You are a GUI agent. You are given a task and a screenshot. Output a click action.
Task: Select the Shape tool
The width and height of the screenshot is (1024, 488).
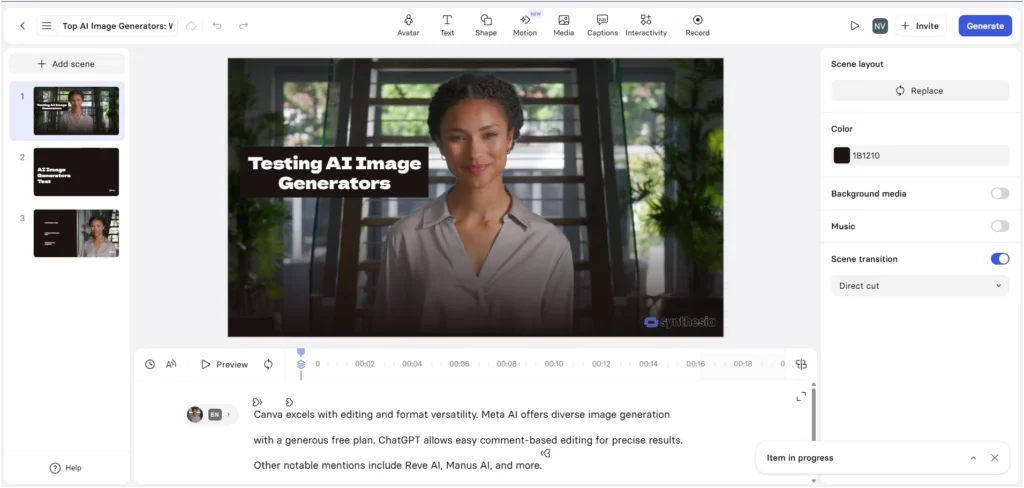pyautogui.click(x=485, y=25)
